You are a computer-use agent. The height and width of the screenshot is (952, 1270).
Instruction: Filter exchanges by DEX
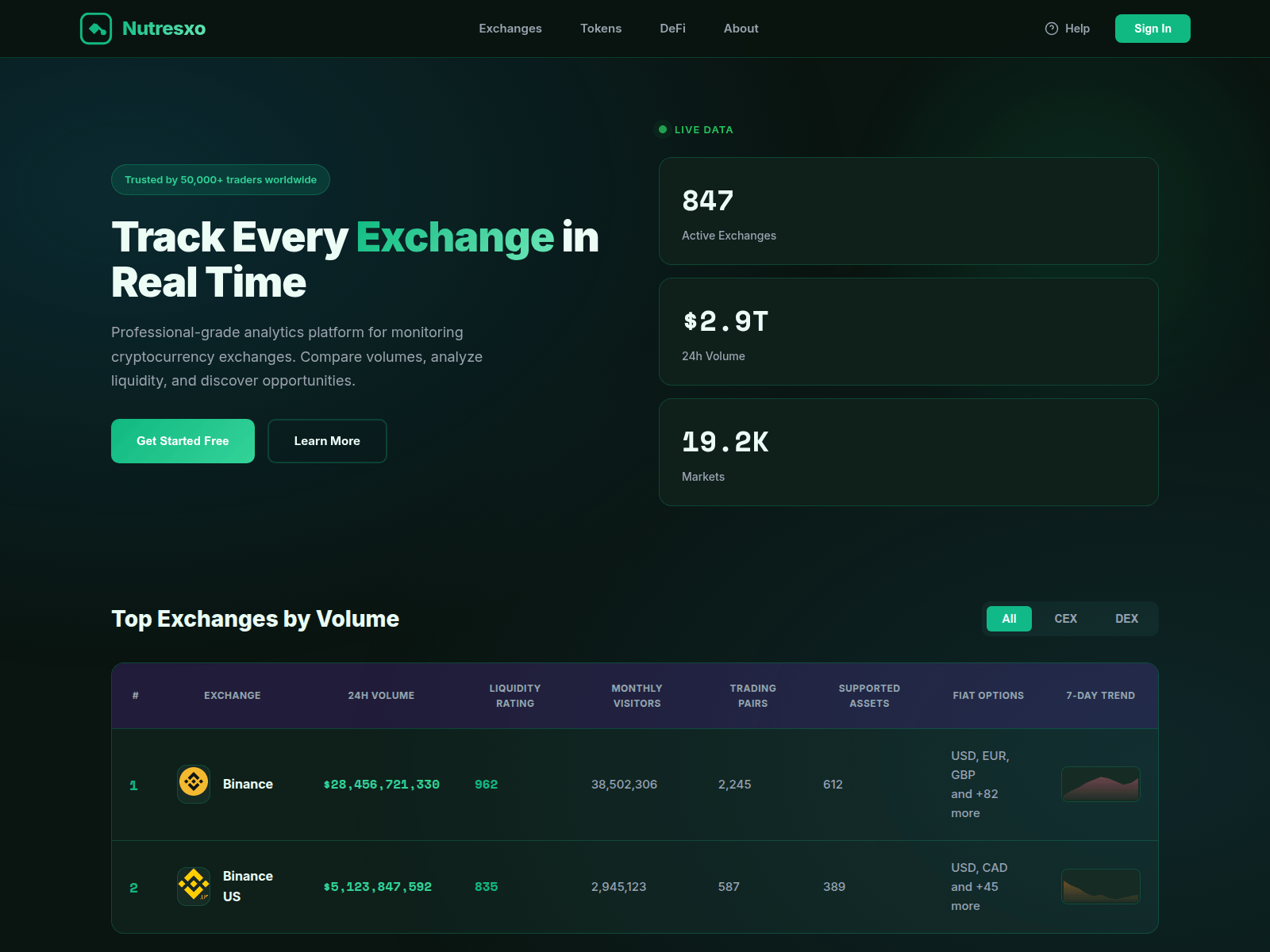1126,619
